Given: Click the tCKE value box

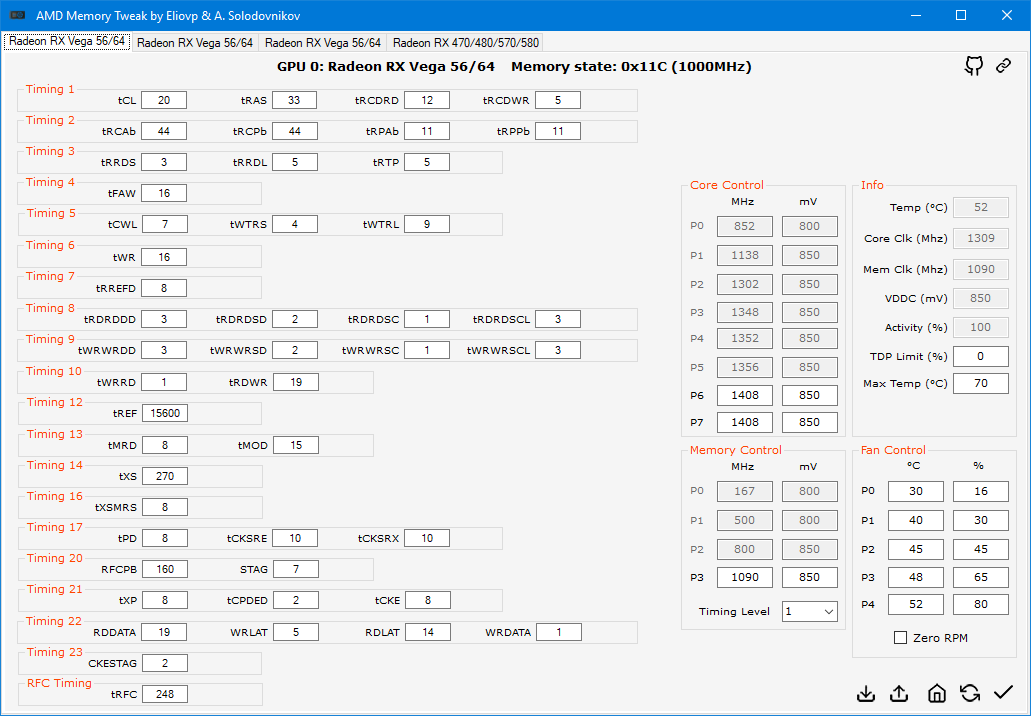Looking at the screenshot, I should click(x=427, y=600).
